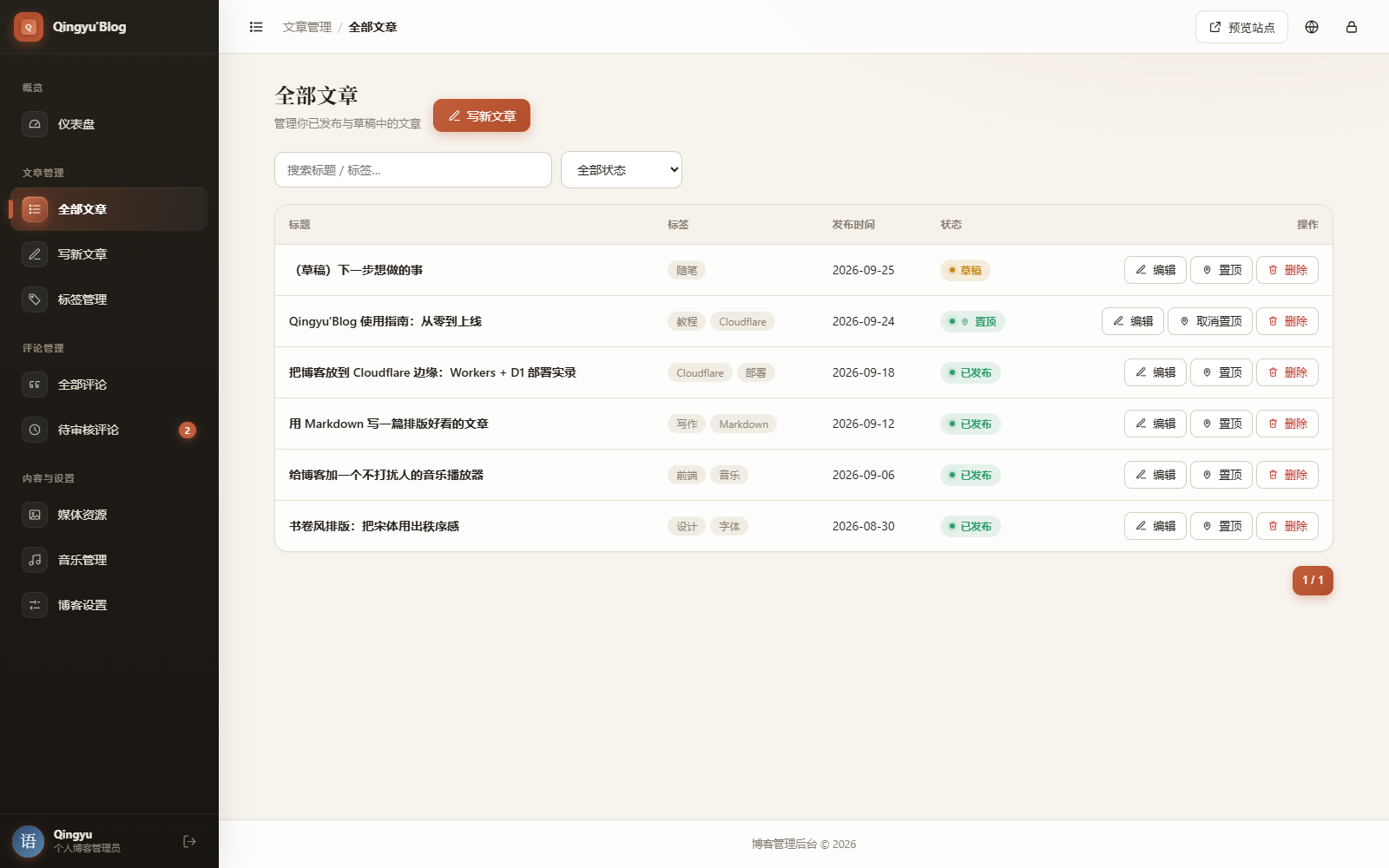Edit the 音乐播放器 article
Viewport: 1389px width, 868px height.
1155,475
